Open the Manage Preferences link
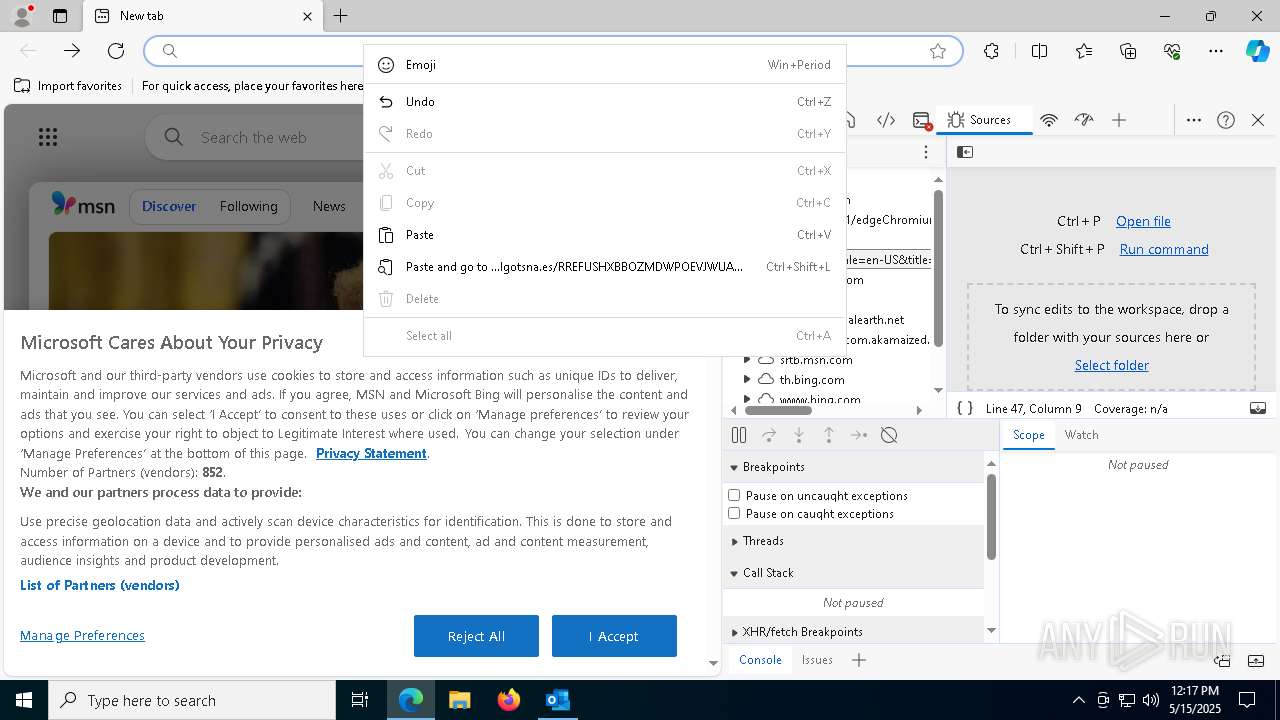This screenshot has width=1280, height=720. (x=82, y=636)
